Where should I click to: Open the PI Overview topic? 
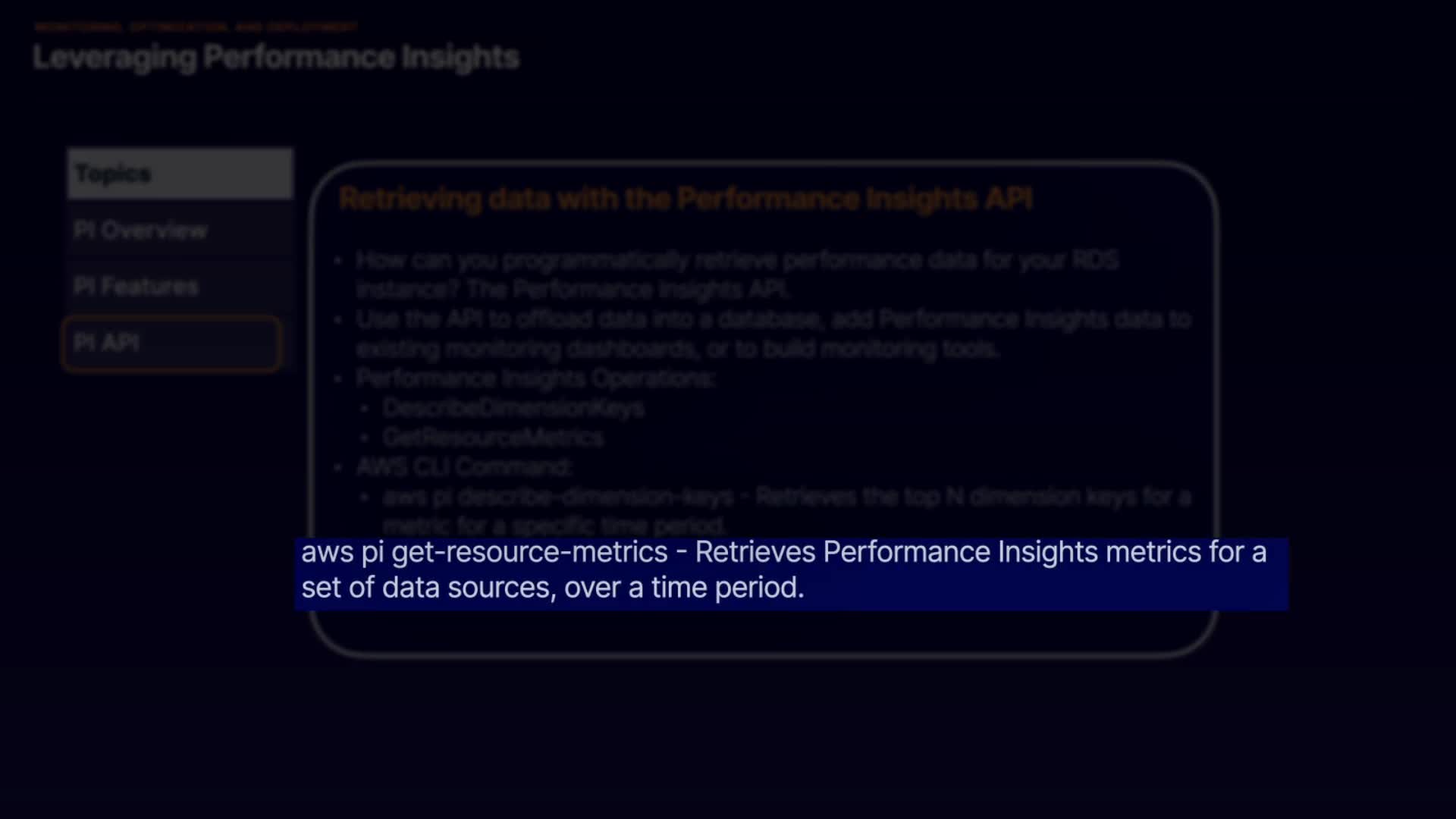click(140, 230)
